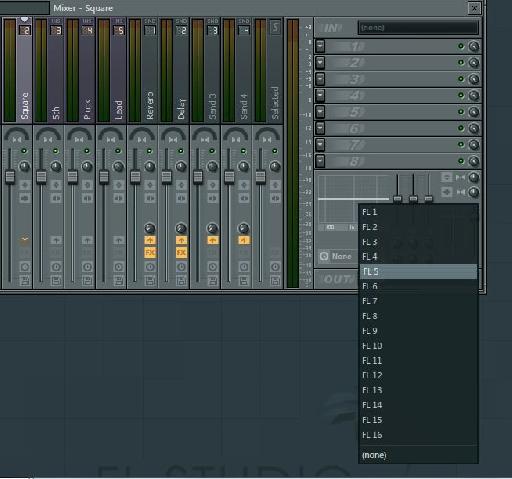Invert polarity on the 5th track
Screen dimensions: 512x479
pos(56,185)
